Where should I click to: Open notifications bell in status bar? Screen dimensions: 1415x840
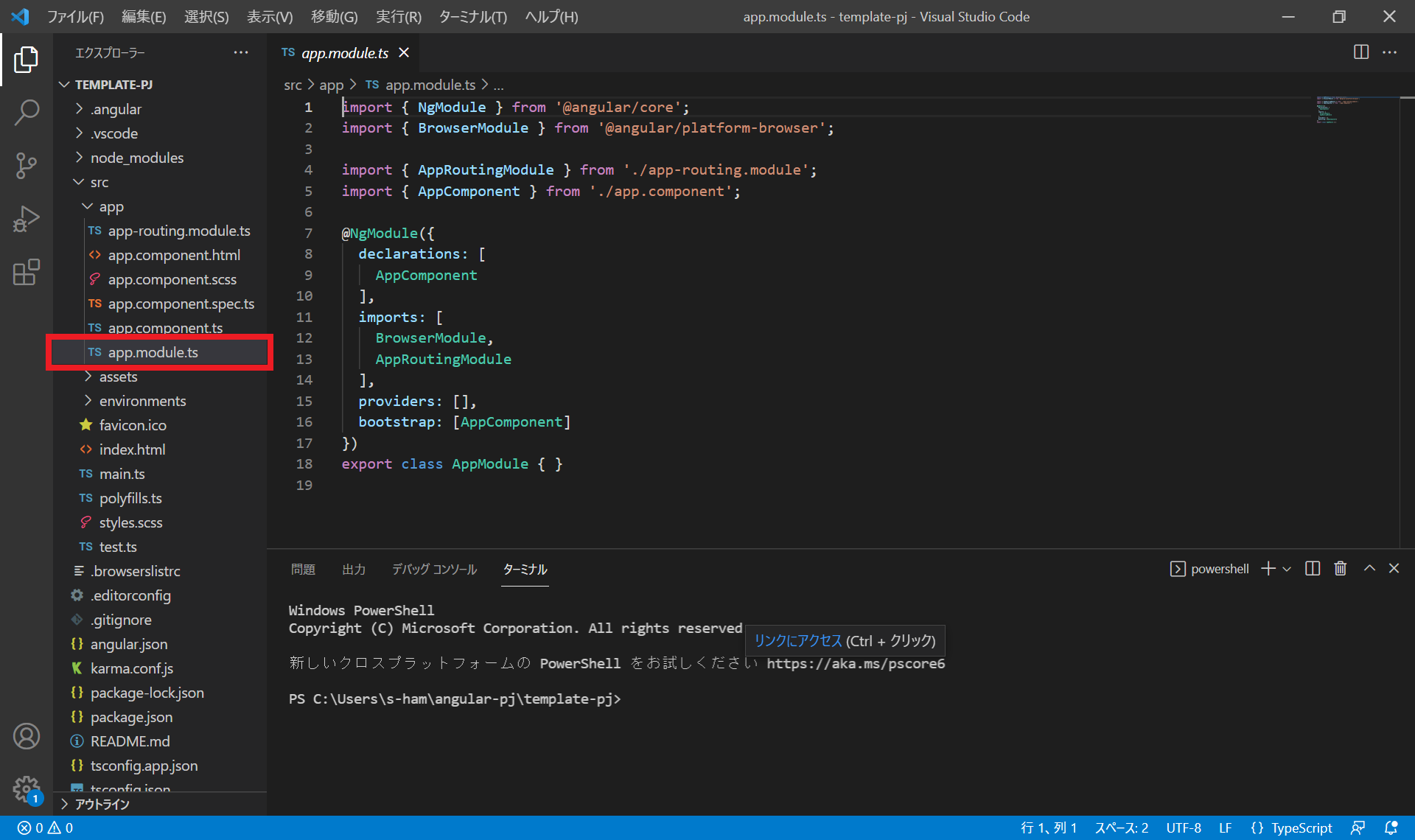coord(1391,828)
